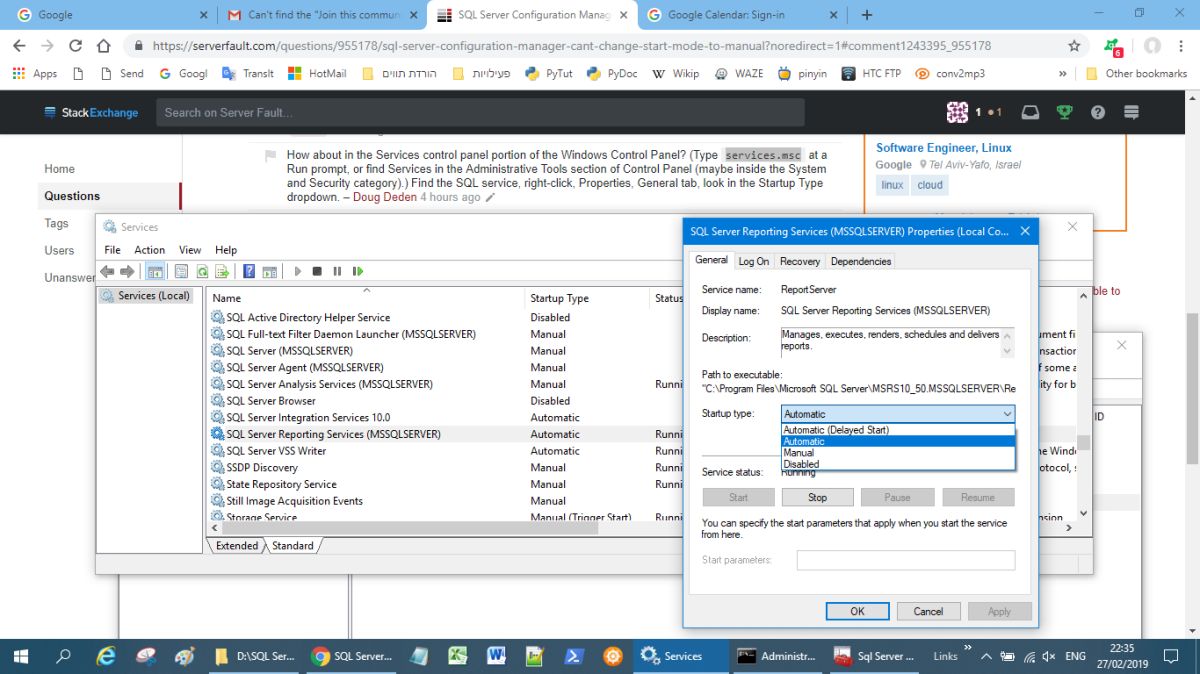Toggle the show/hide console tree icon
This screenshot has height=674, width=1200.
pyautogui.click(x=156, y=271)
